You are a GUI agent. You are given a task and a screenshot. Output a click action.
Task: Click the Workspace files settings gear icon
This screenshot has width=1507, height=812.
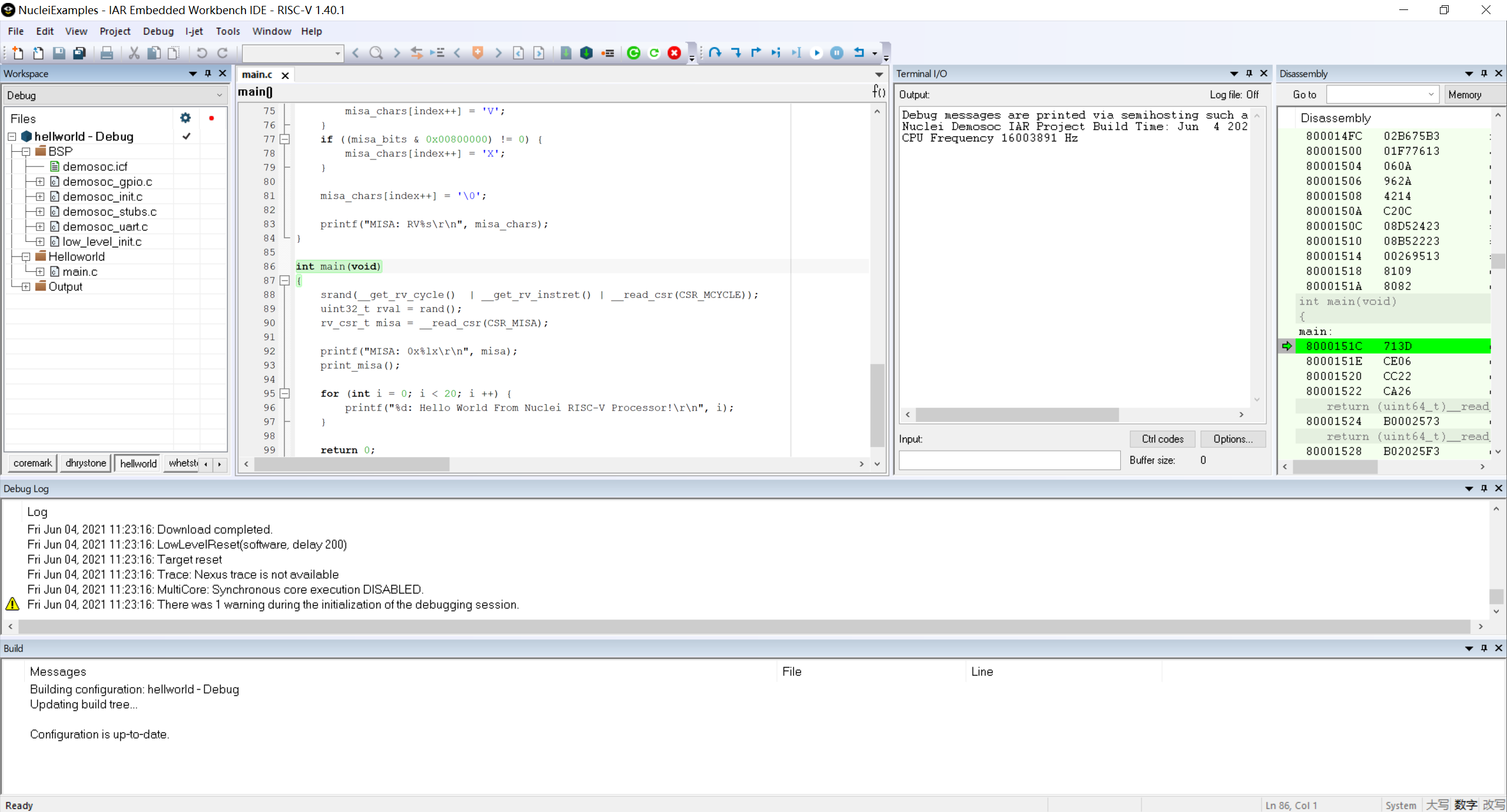(185, 118)
